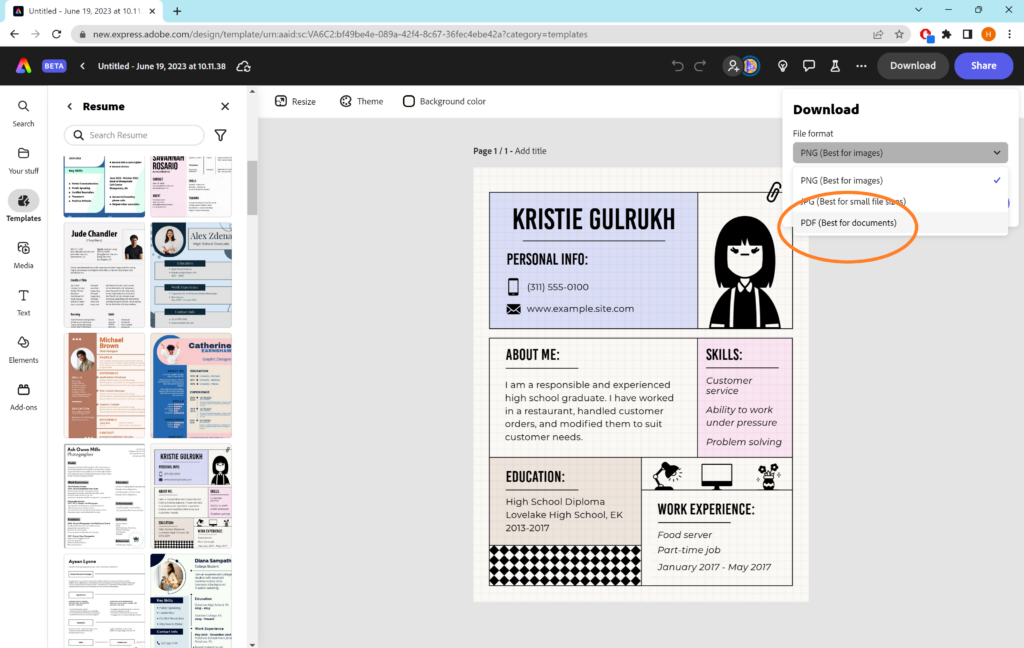Select the Jude Chandler resume template
Image resolution: width=1024 pixels, height=648 pixels.
(104, 275)
